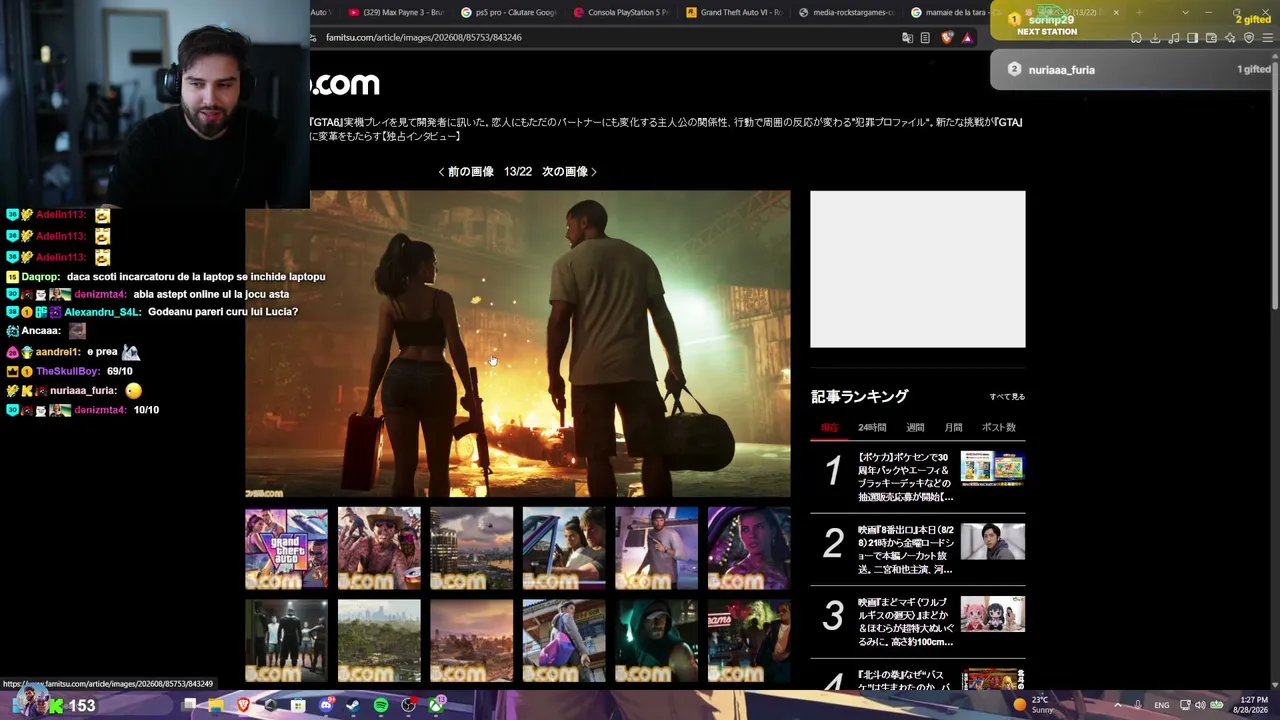The height and width of the screenshot is (720, 1280).
Task: Click the nuriaaa_furia gifted sub entry
Action: tap(1135, 70)
